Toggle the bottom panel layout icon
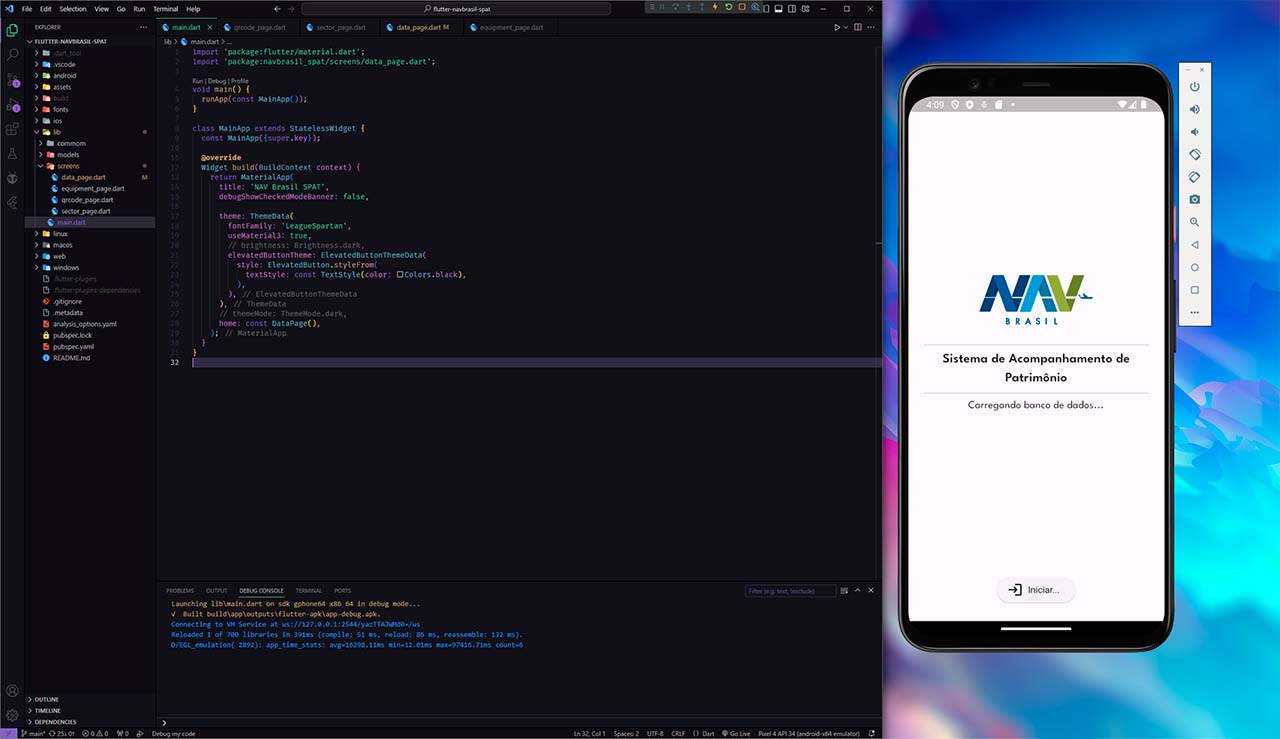This screenshot has height=739, width=1280. coord(779,8)
